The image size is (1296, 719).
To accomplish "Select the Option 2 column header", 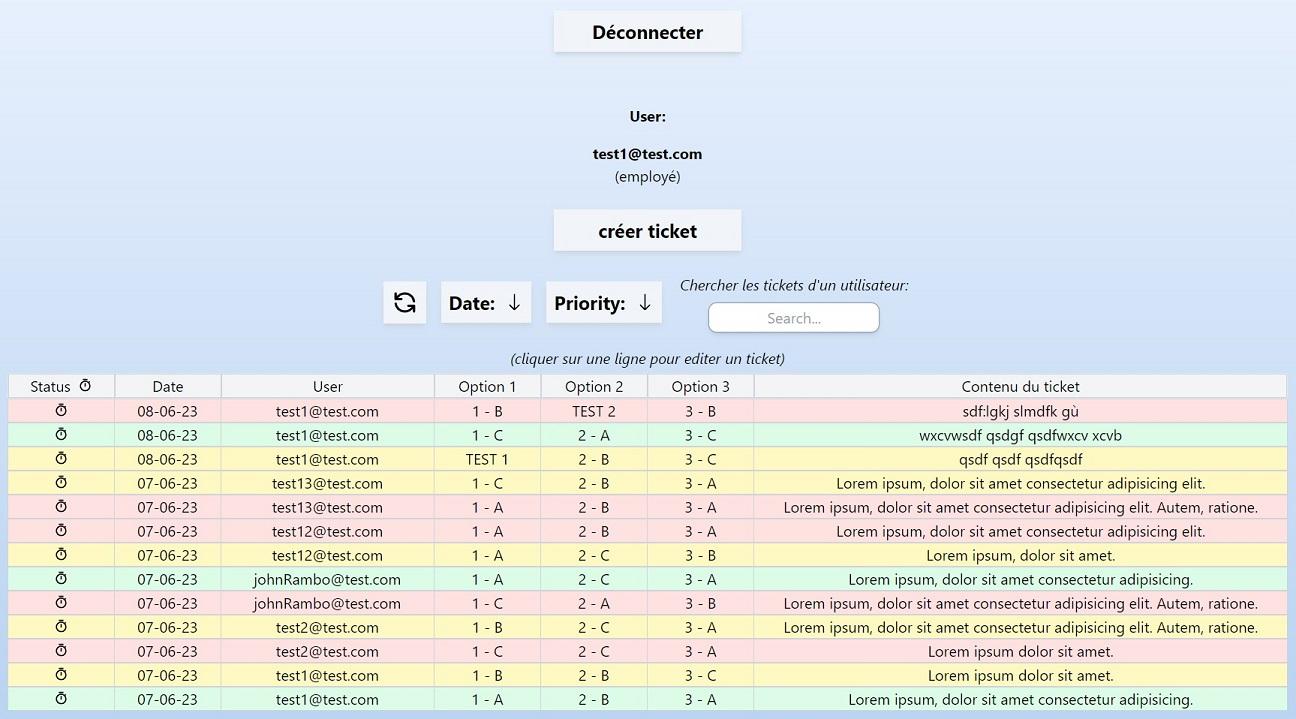I will click(594, 386).
